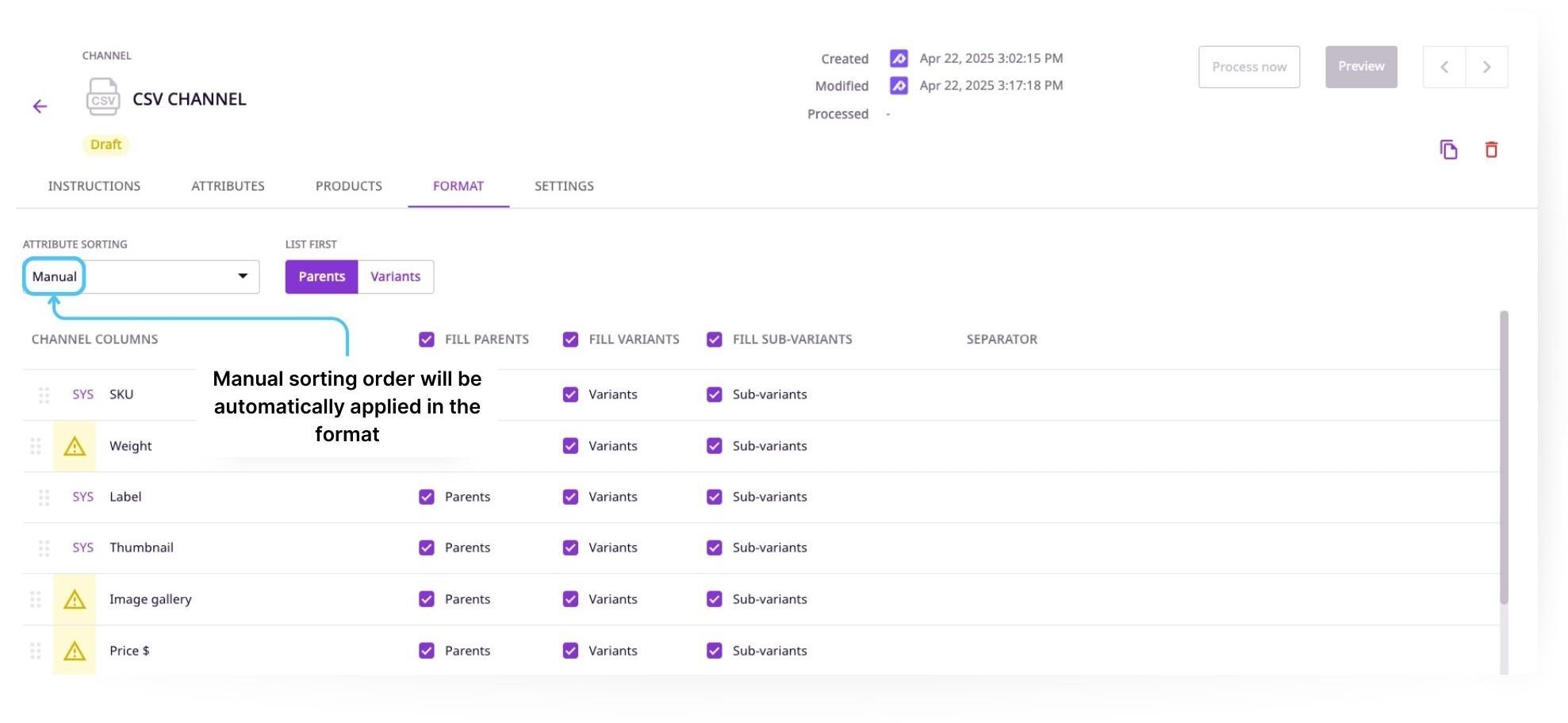Click warning icon on Price $ row
The width and height of the screenshot is (1568, 723).
(75, 651)
